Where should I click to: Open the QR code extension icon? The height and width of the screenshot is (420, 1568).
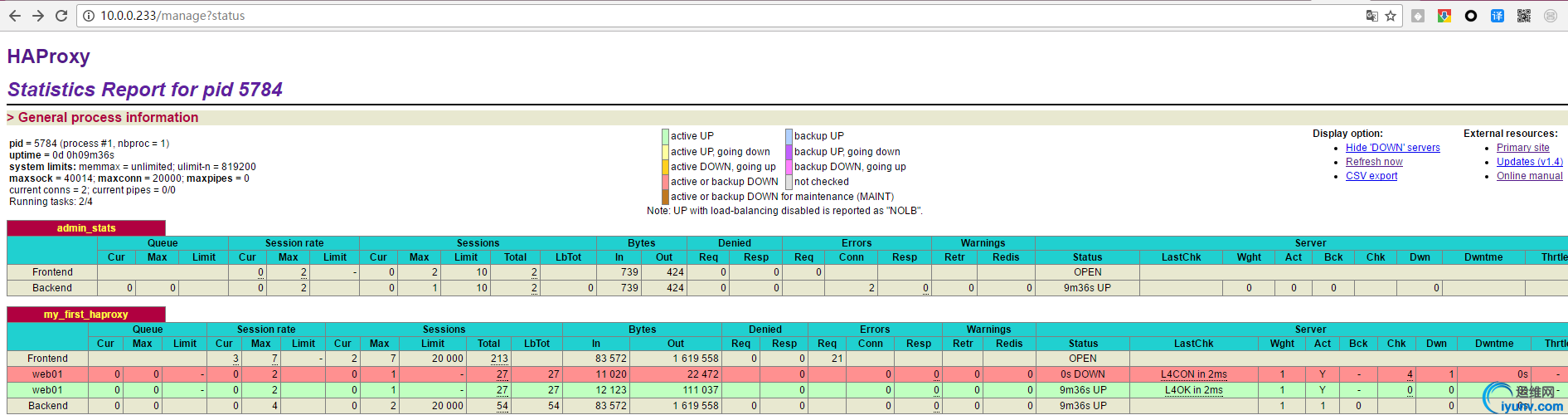tap(1524, 16)
